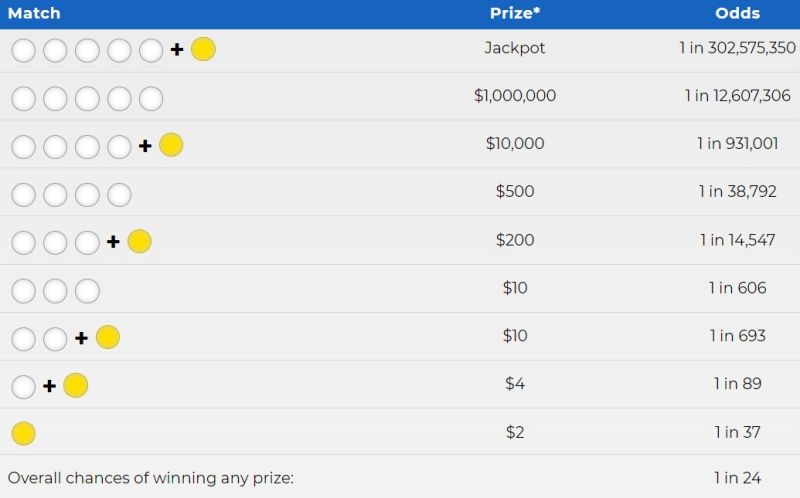Click the yellow ball in the $10,000 row
Viewport: 800px width, 498px height.
coord(171,145)
